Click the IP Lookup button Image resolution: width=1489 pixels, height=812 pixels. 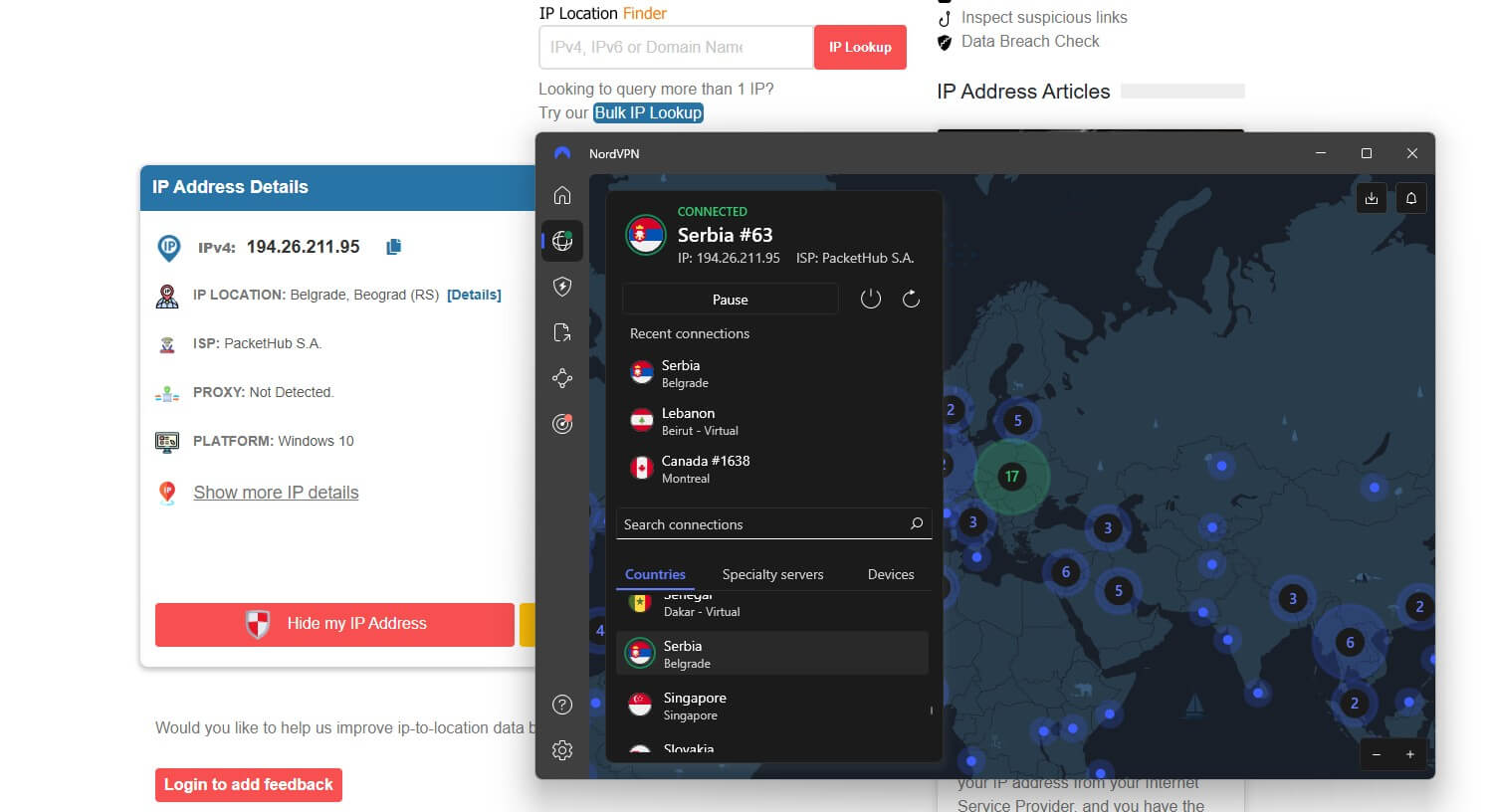860,47
